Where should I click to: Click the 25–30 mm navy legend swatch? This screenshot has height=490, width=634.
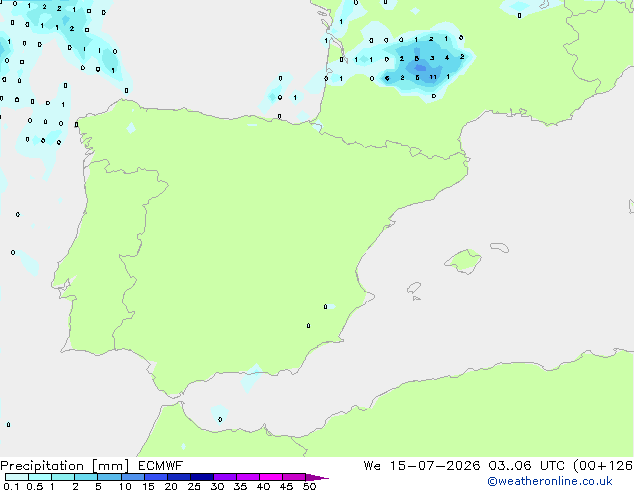tap(202, 477)
